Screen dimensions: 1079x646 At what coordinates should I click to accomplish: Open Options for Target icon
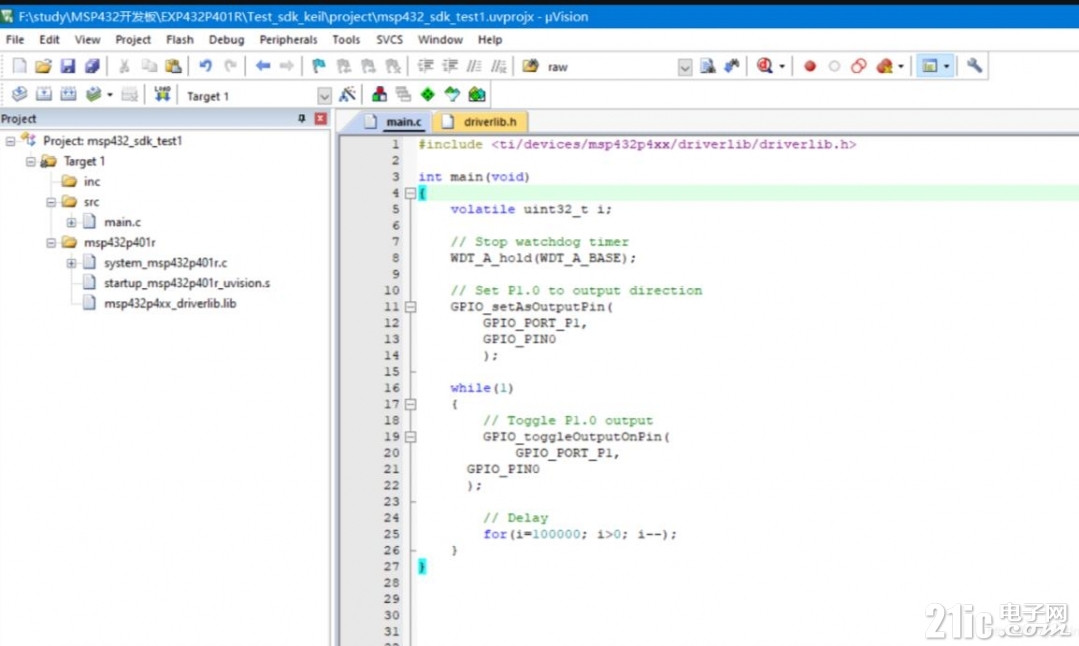pos(348,94)
